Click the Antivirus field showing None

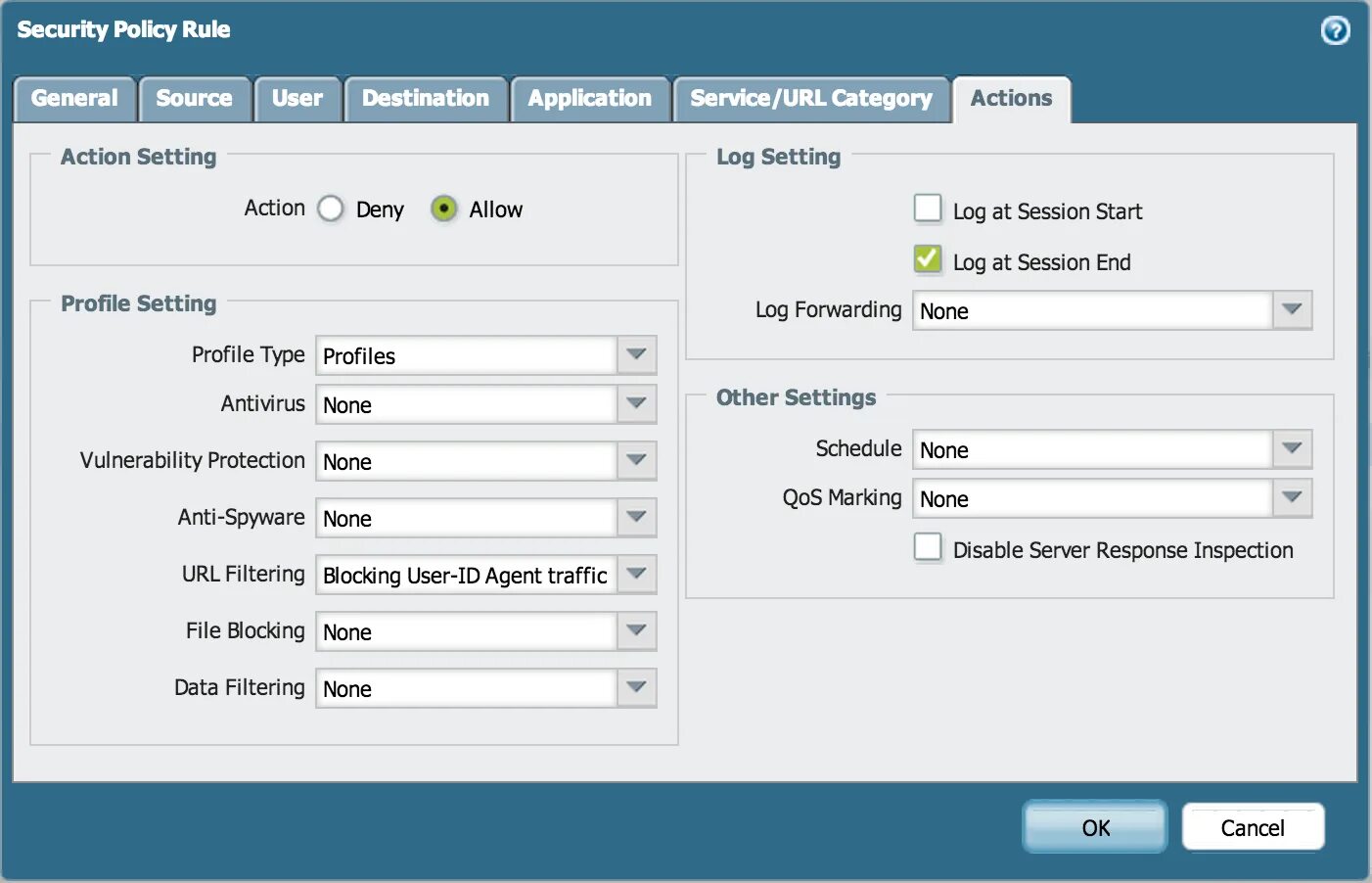(x=466, y=404)
